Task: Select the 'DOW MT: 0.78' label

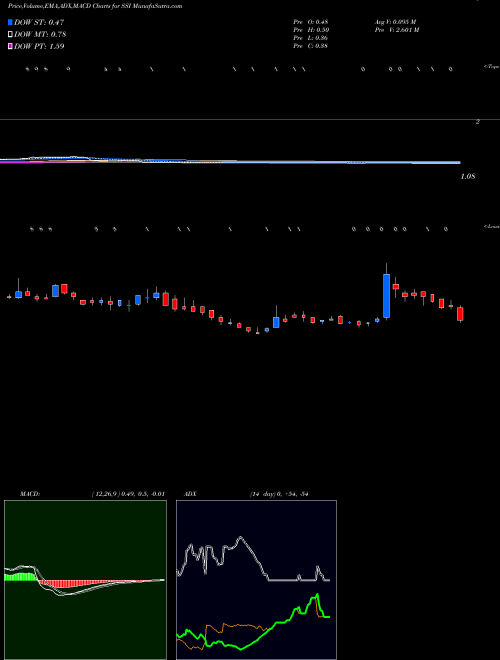Action: coord(40,34)
